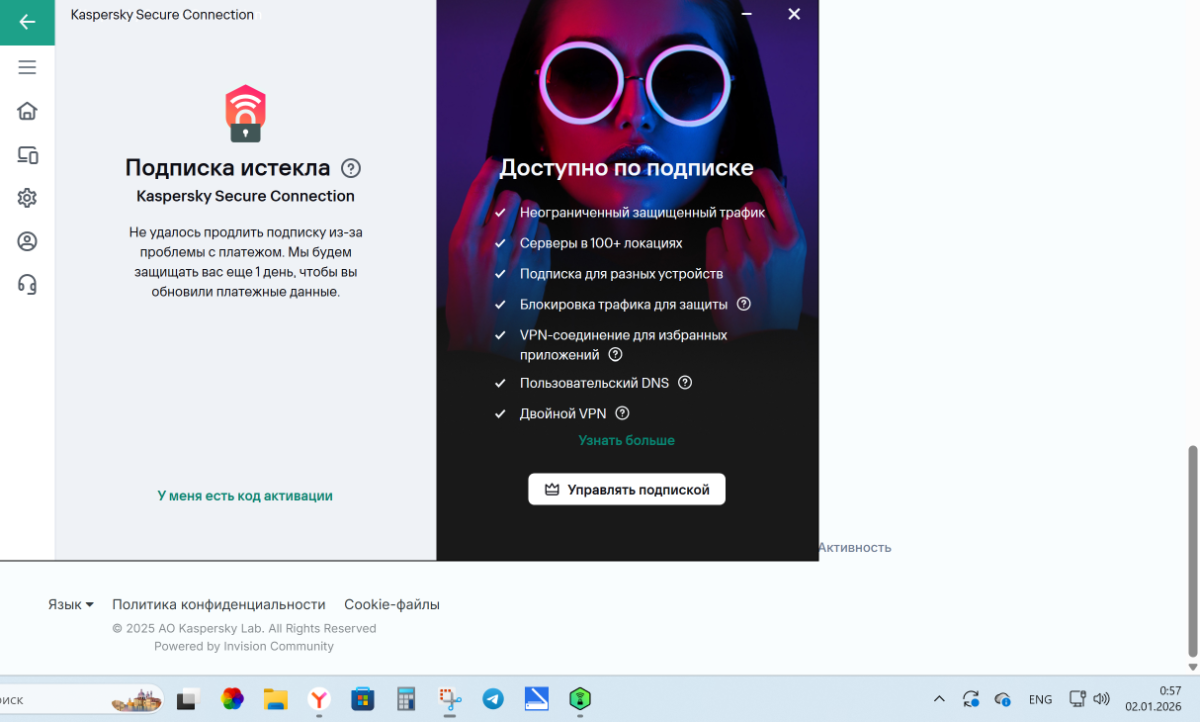This screenshot has width=1200, height=722.
Task: Click the help icon beside Пользовательский DNS
Action: pyautogui.click(x=685, y=383)
